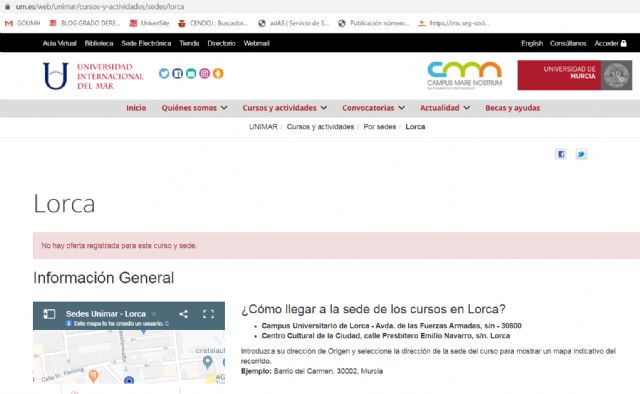The height and width of the screenshot is (394, 640).
Task: Open Biblioteca link in top bar
Action: (99, 43)
